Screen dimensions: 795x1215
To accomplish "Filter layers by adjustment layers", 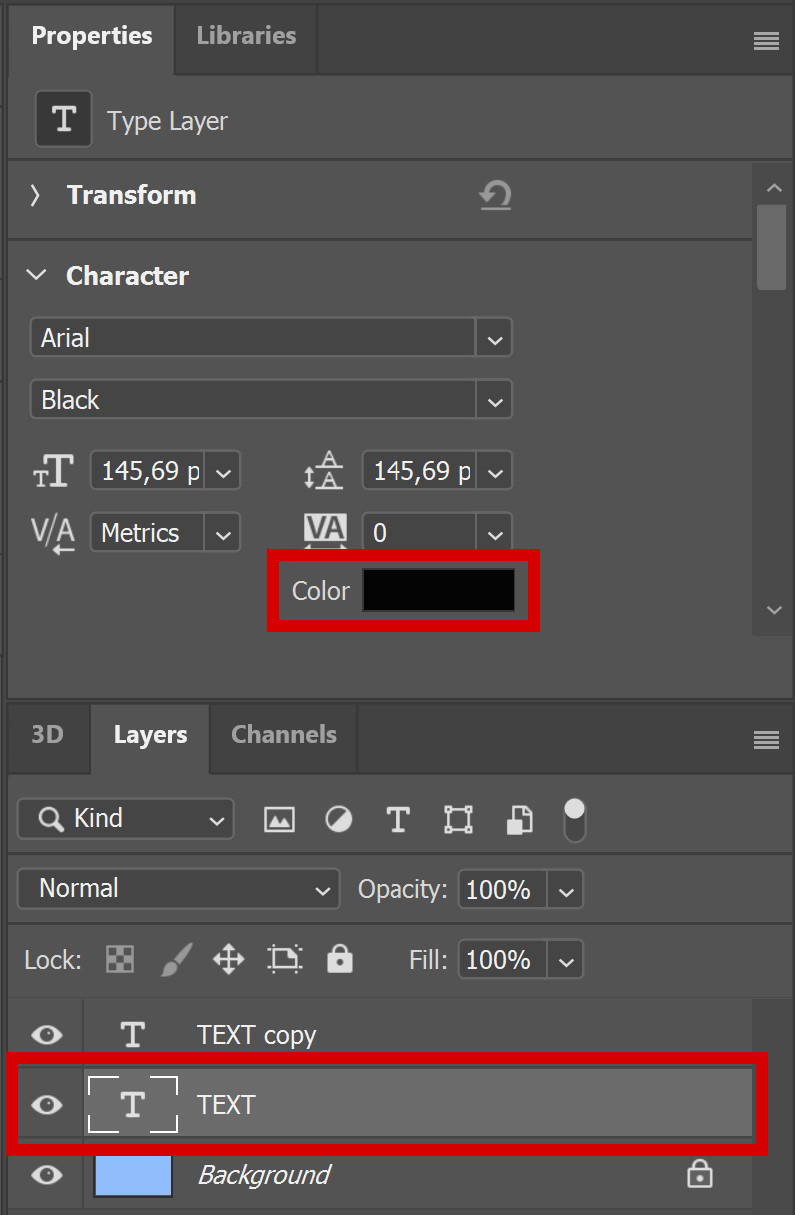I will coord(339,820).
